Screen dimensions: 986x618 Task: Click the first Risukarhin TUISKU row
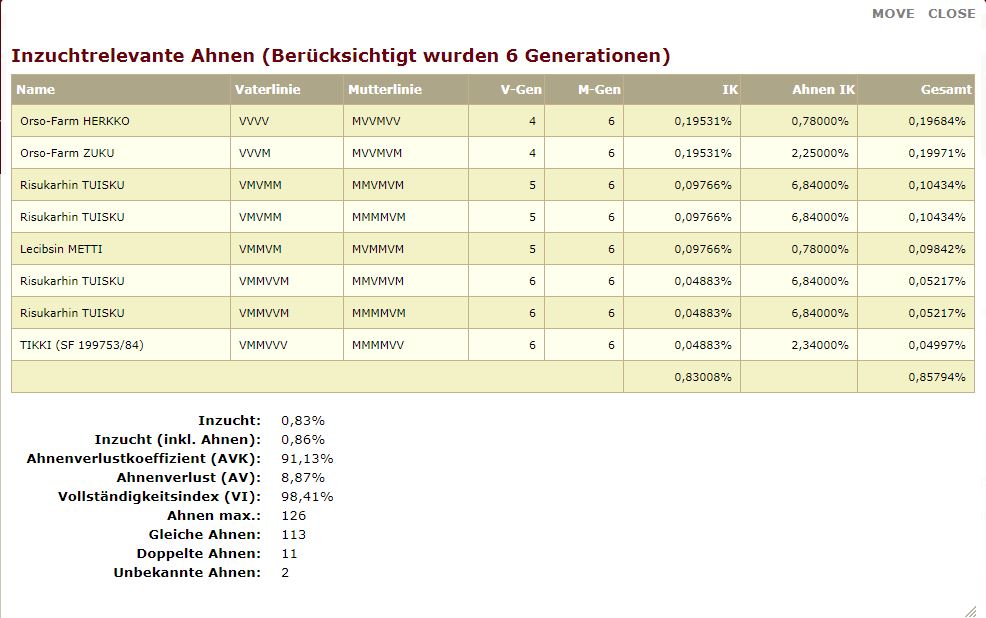coord(493,185)
